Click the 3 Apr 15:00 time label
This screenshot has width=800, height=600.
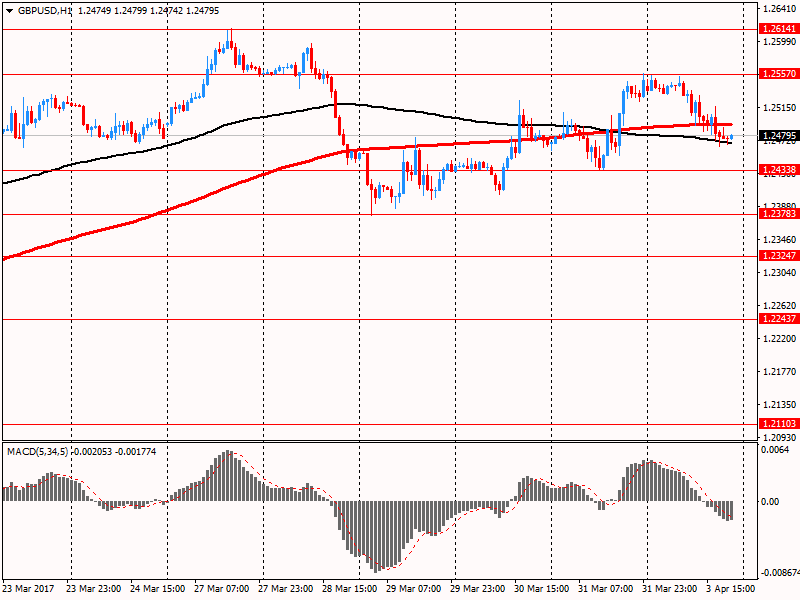tap(731, 588)
